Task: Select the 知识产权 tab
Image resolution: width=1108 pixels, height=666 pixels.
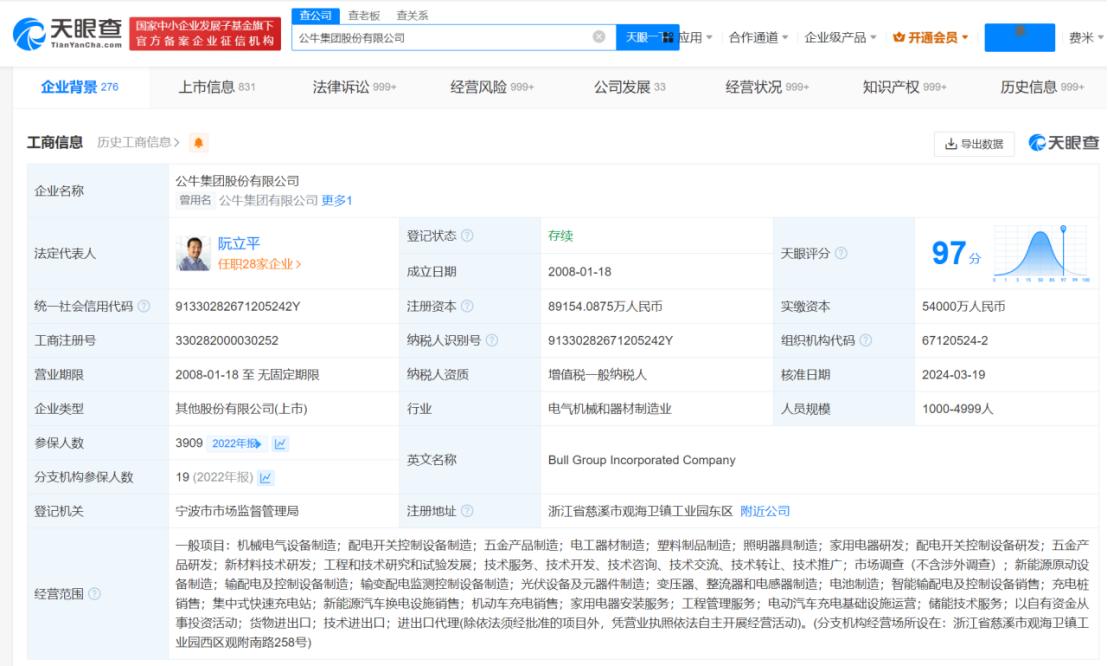Action: [x=904, y=87]
